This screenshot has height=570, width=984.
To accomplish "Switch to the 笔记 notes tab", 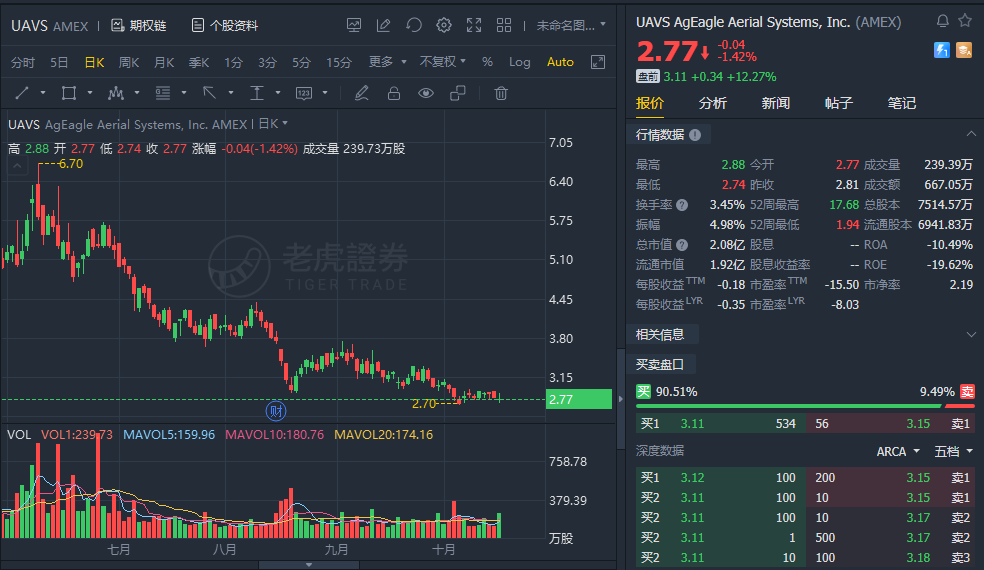I will (902, 103).
